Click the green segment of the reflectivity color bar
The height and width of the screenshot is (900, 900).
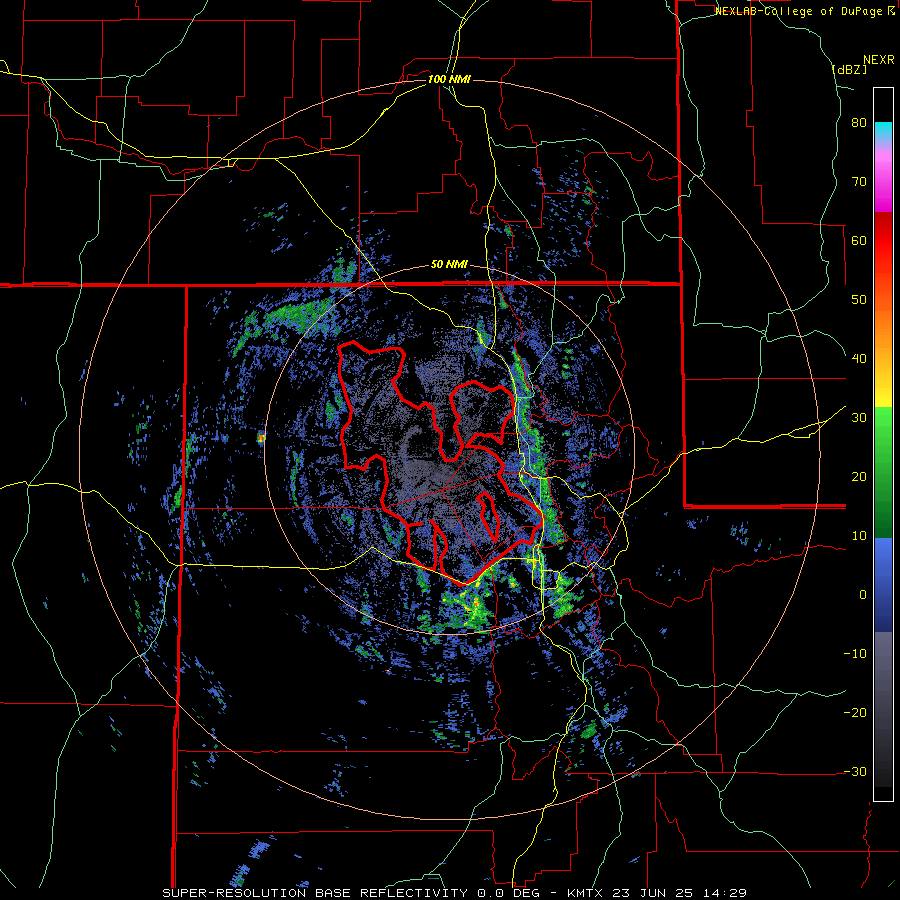[x=883, y=472]
